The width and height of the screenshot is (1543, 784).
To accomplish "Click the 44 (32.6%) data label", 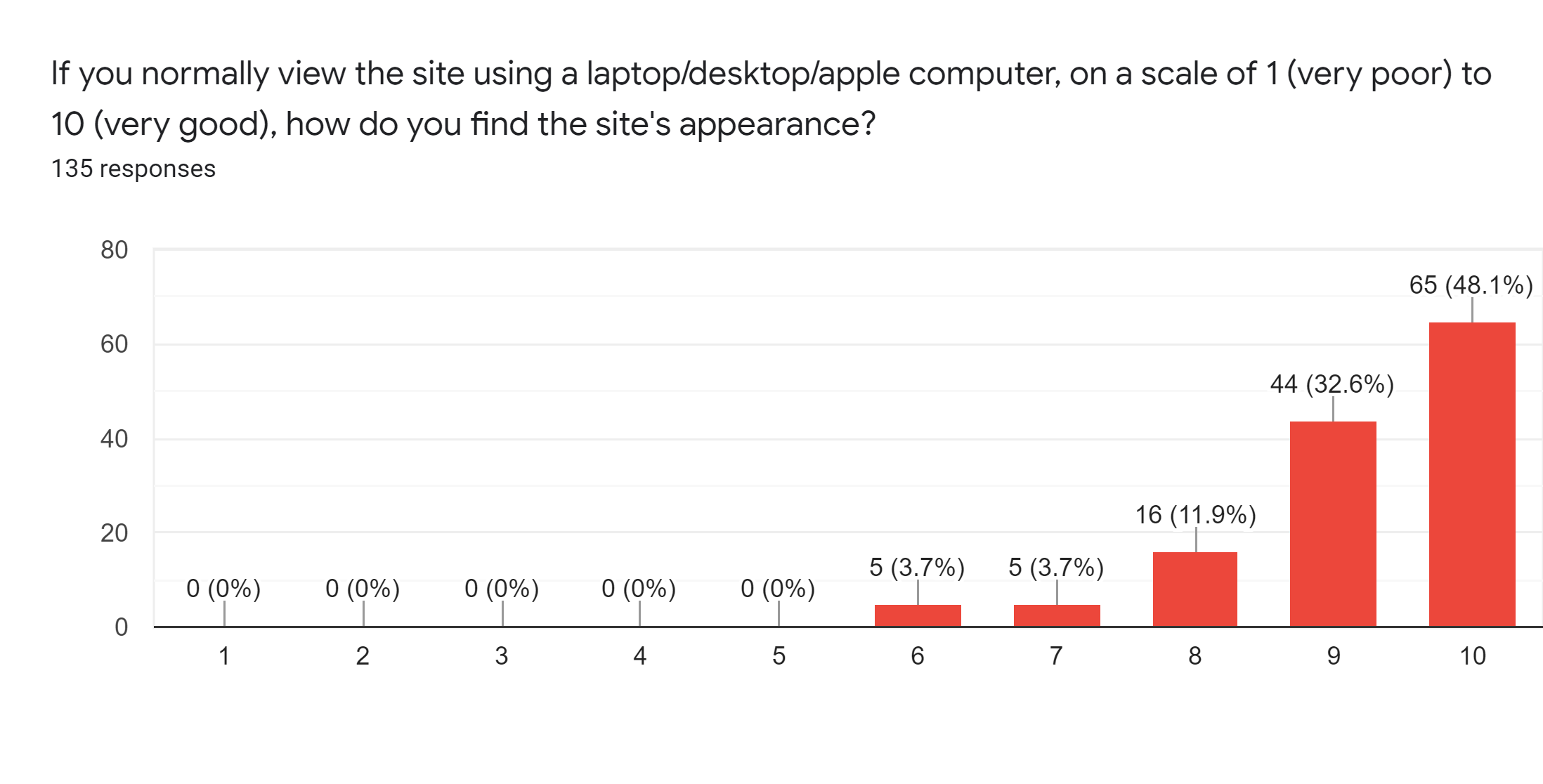I will click(x=1332, y=384).
